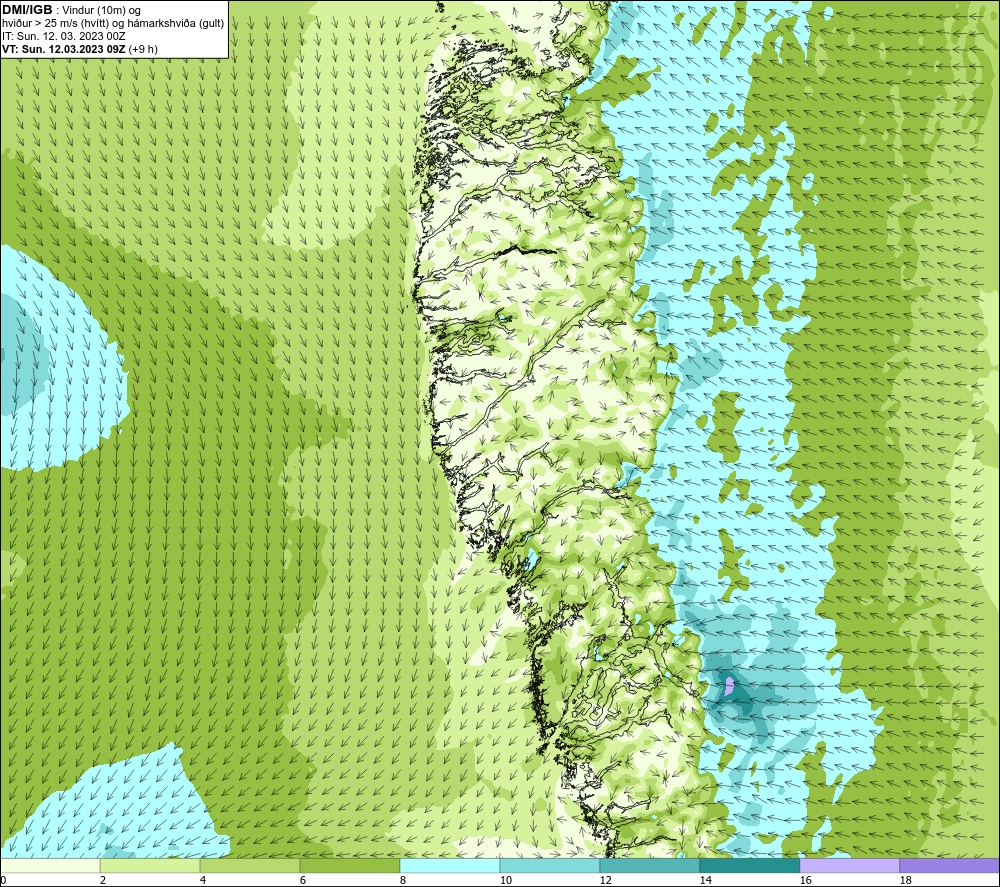Click the '(+9 h)' forecast offset text
This screenshot has height=887, width=1000.
(x=143, y=49)
